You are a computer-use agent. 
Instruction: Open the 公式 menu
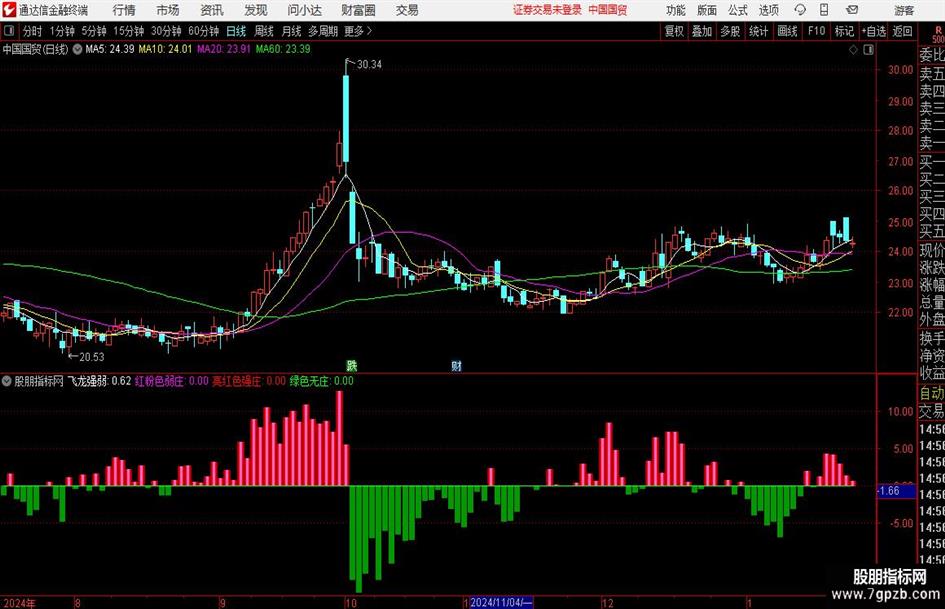(x=738, y=10)
